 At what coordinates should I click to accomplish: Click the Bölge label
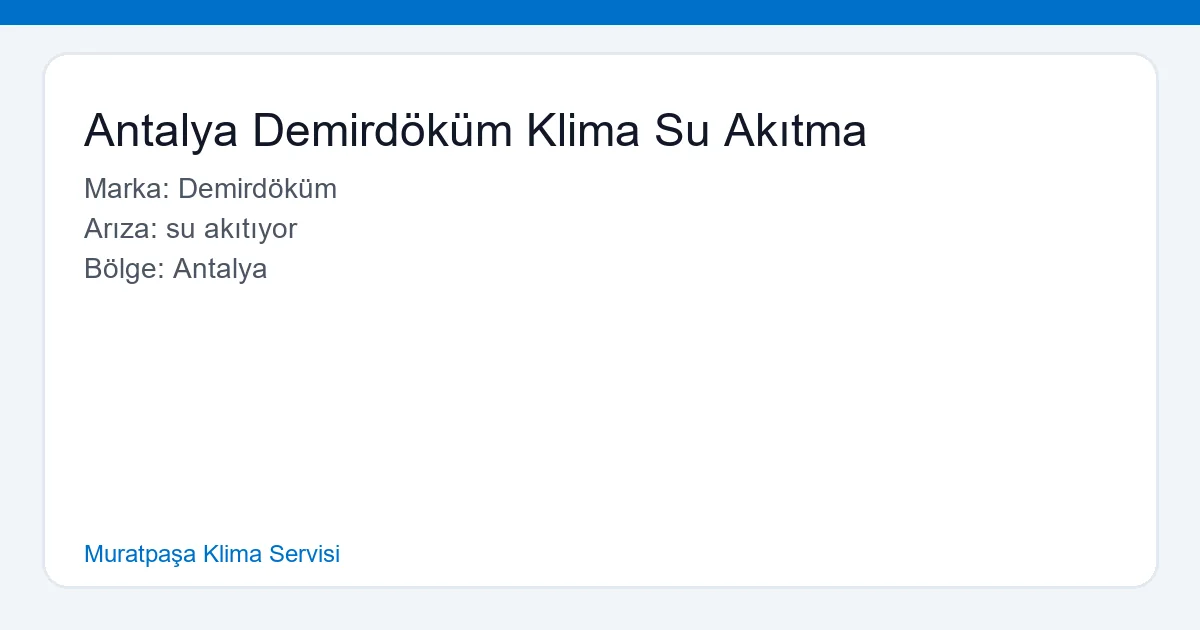(118, 268)
